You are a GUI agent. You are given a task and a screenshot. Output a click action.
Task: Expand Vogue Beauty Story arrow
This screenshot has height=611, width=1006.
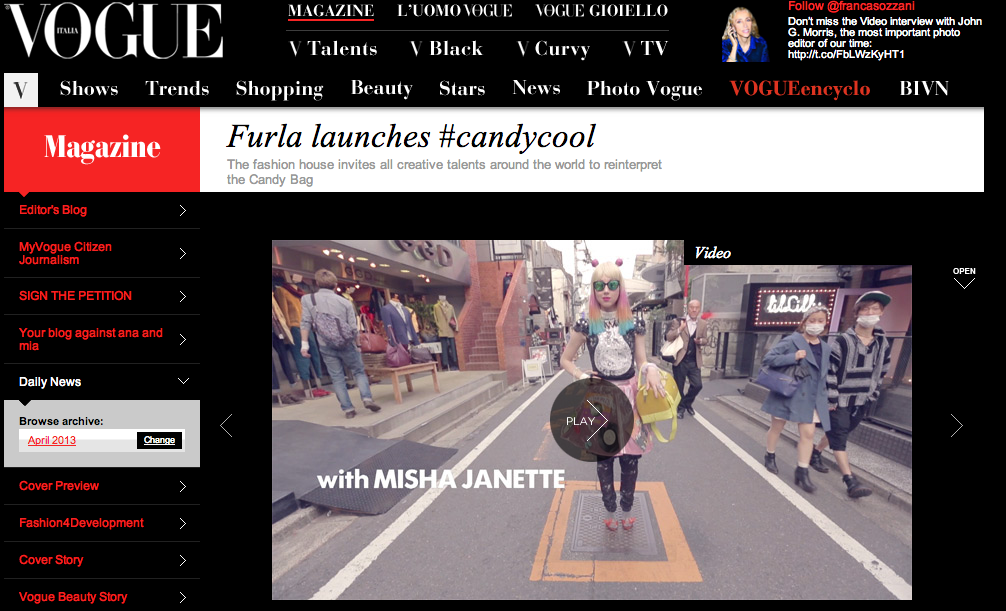tap(183, 598)
